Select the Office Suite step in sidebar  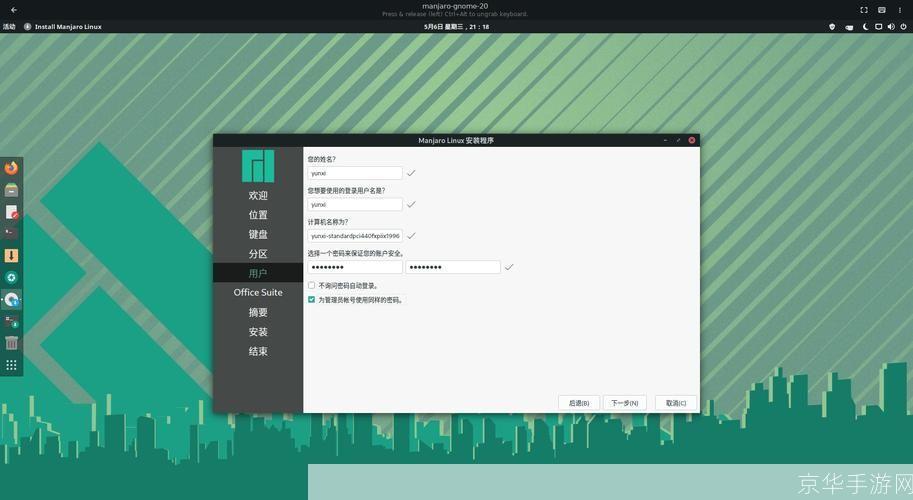point(258,292)
